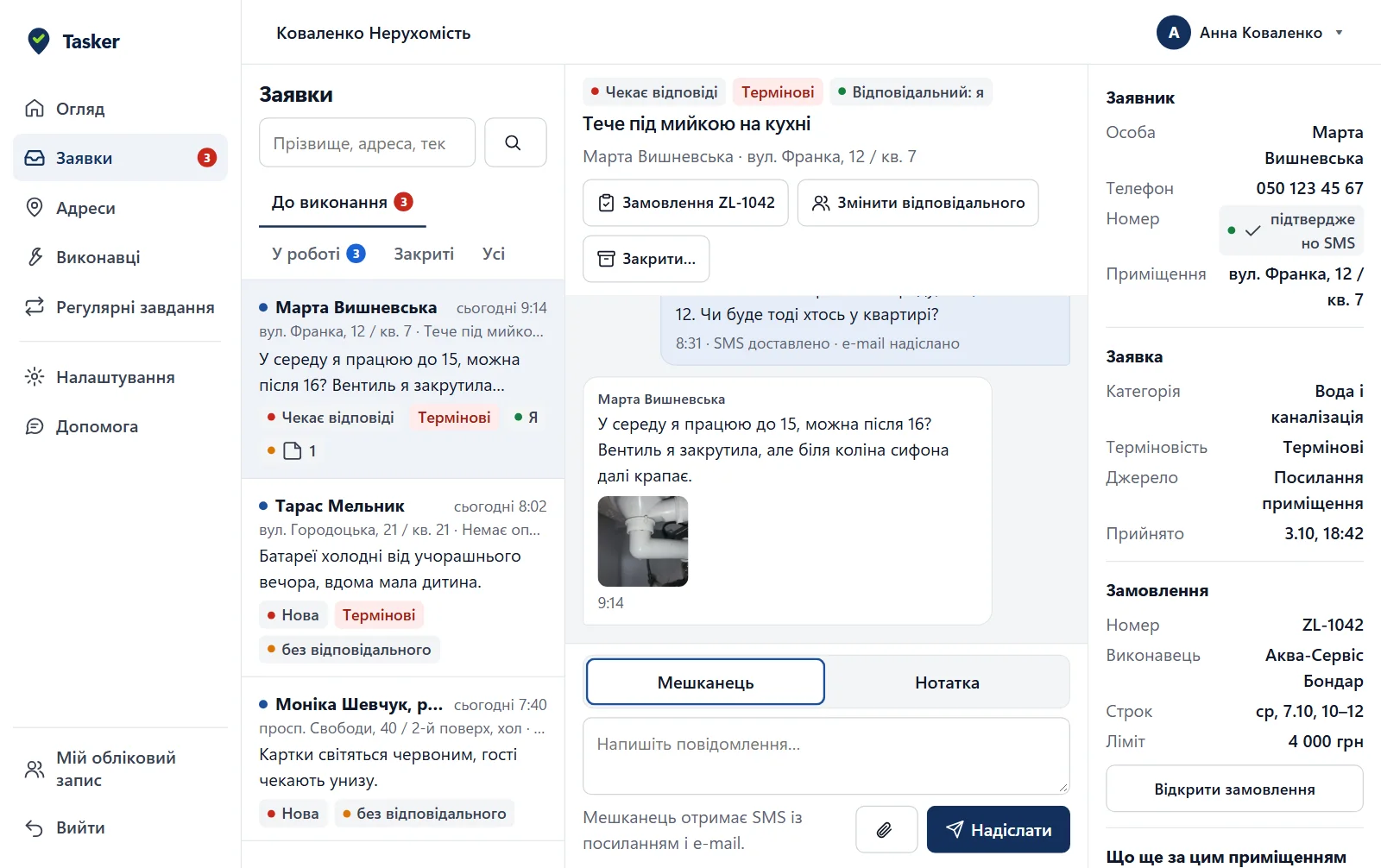Open Допомога in sidebar

pos(120,426)
